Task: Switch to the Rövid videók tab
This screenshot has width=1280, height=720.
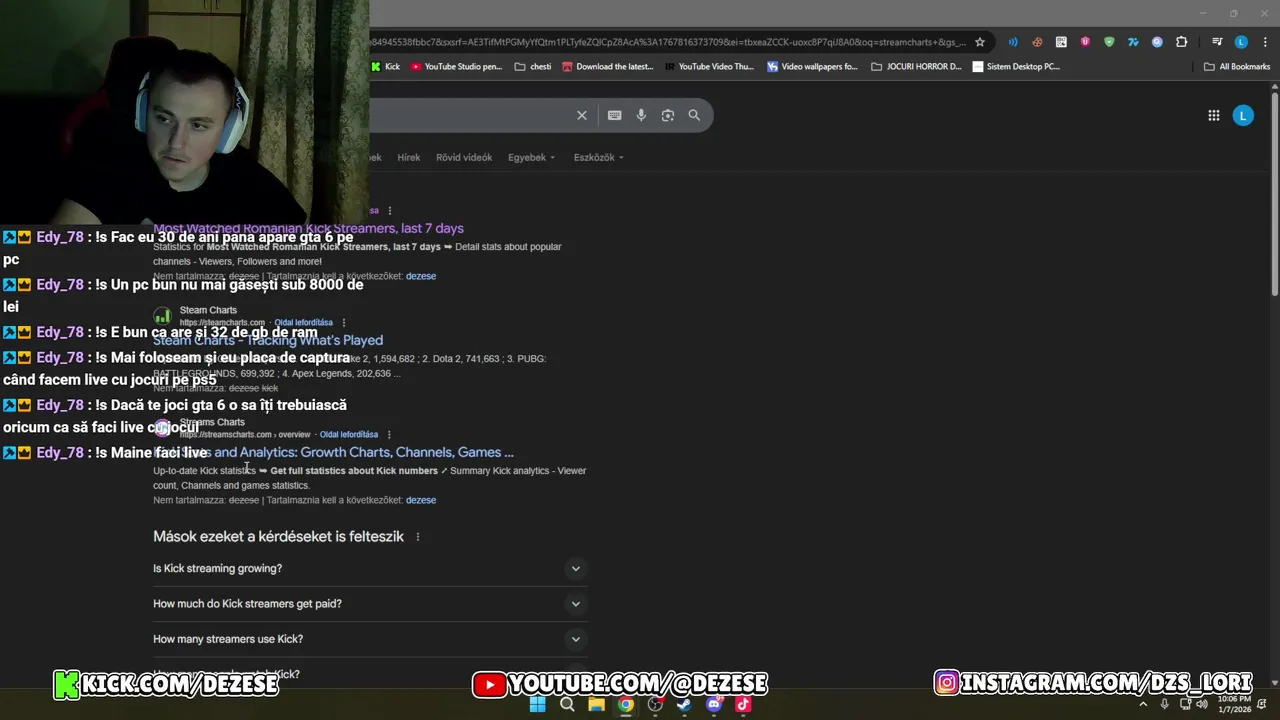Action: coord(464,157)
